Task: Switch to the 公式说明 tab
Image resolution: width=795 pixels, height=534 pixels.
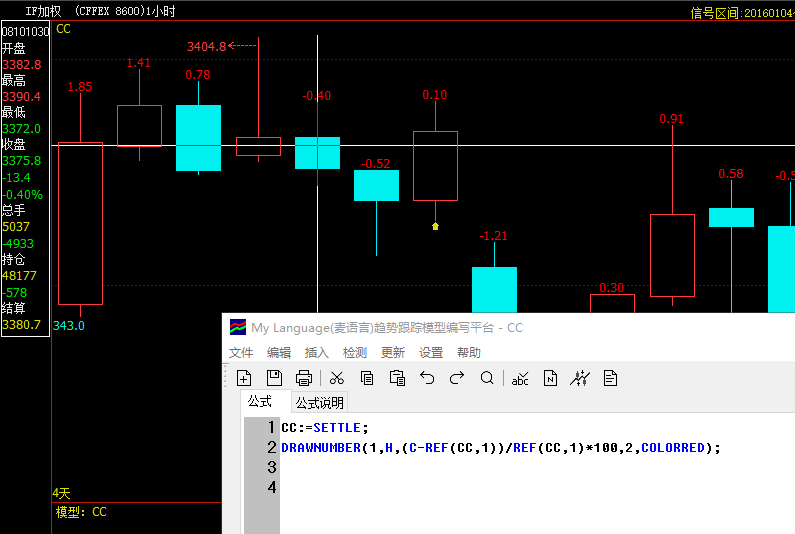Action: click(319, 403)
